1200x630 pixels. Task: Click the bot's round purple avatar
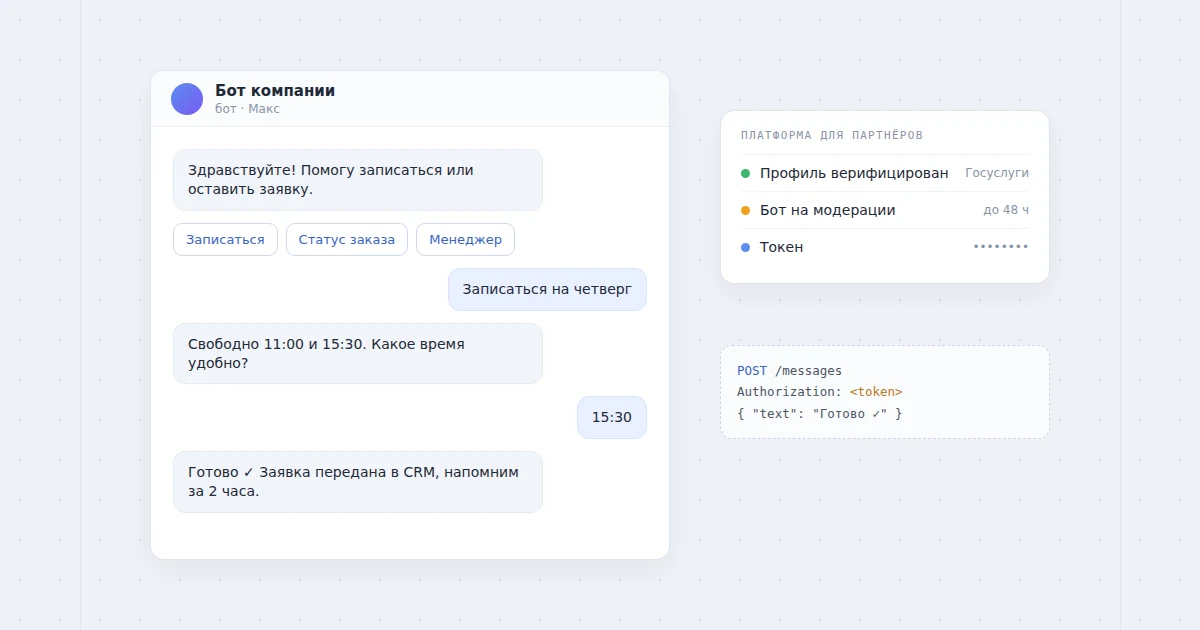(x=187, y=99)
